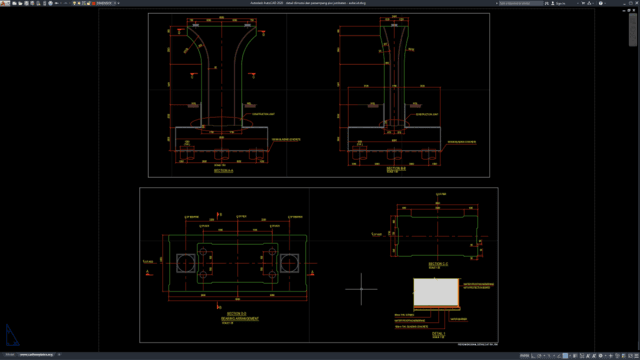
Task: Open the Autodesk App Store cart icon
Action: (583, 3)
